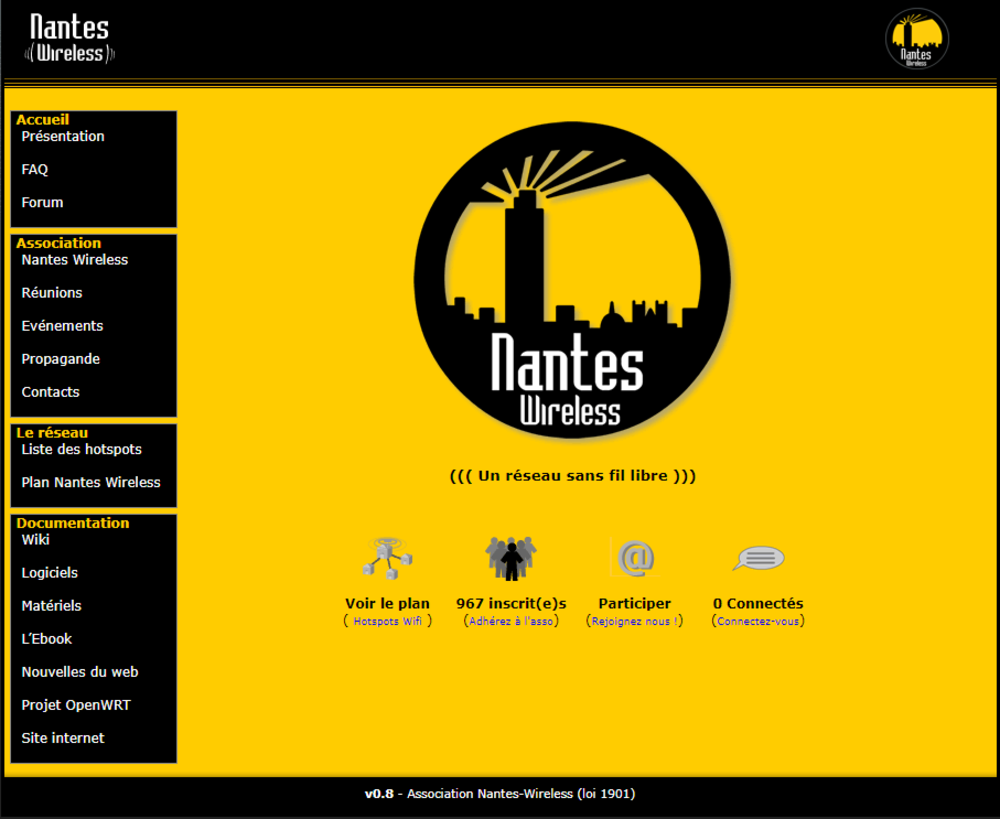
Task: Click the Connectez-vous link
Action: click(x=758, y=621)
